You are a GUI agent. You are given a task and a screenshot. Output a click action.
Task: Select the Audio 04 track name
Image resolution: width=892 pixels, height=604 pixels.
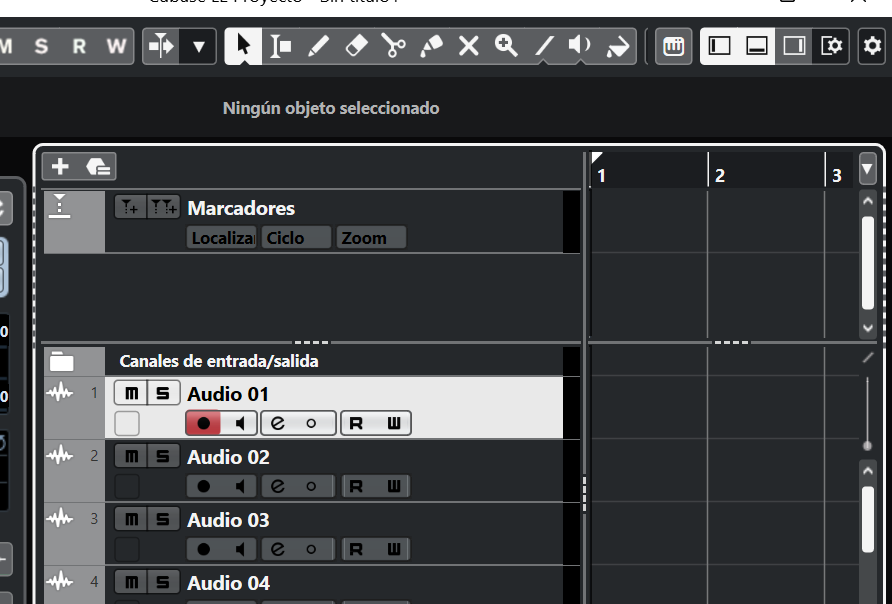[x=228, y=584]
